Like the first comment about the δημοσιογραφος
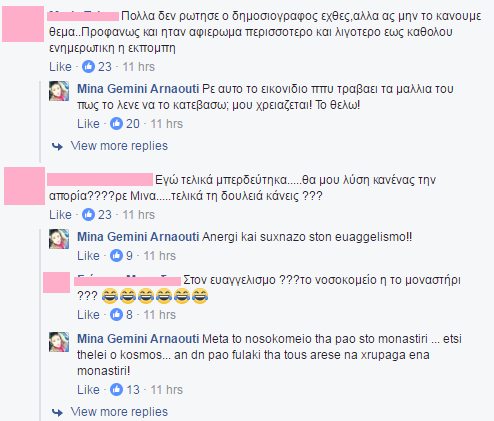This screenshot has width=494, height=421. tap(60, 67)
